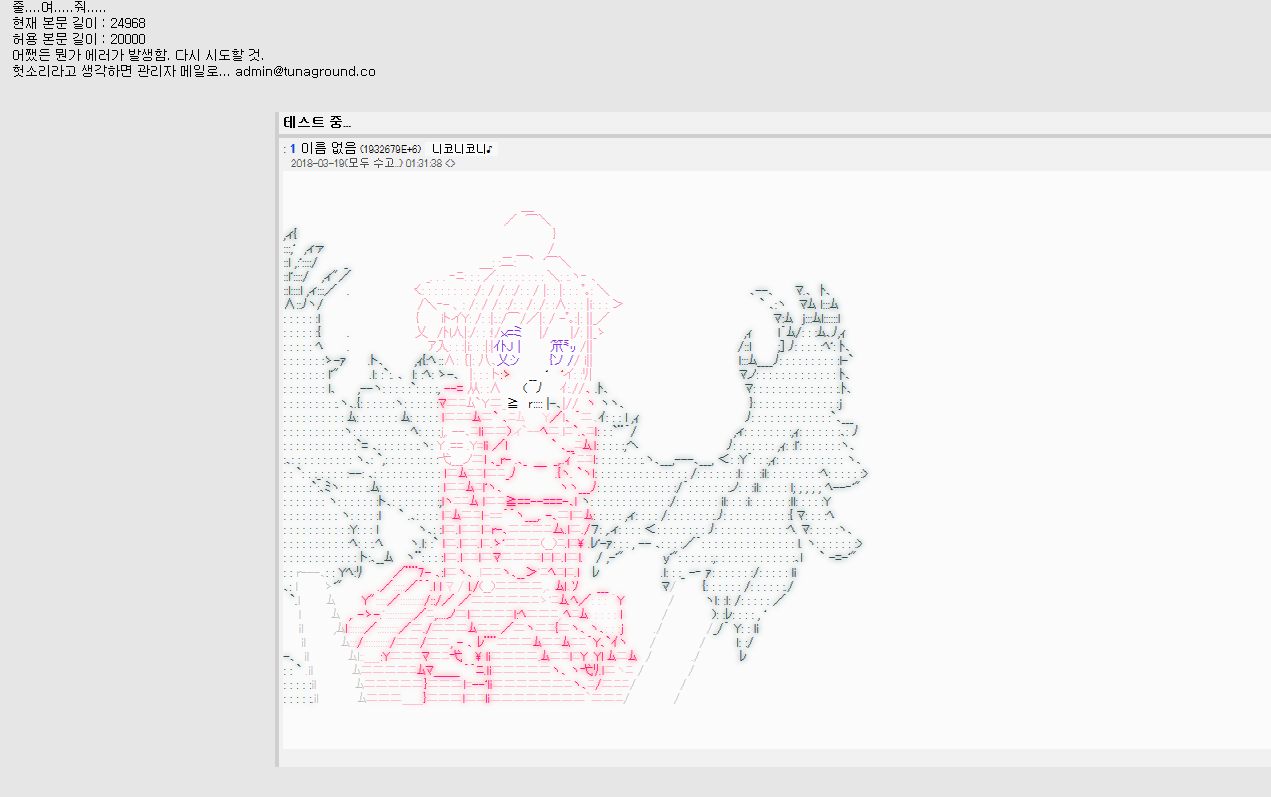This screenshot has height=797, width=1271.
Task: Click the 헛소리라고 생각하면 관리자 메일로 text
Action: point(121,71)
